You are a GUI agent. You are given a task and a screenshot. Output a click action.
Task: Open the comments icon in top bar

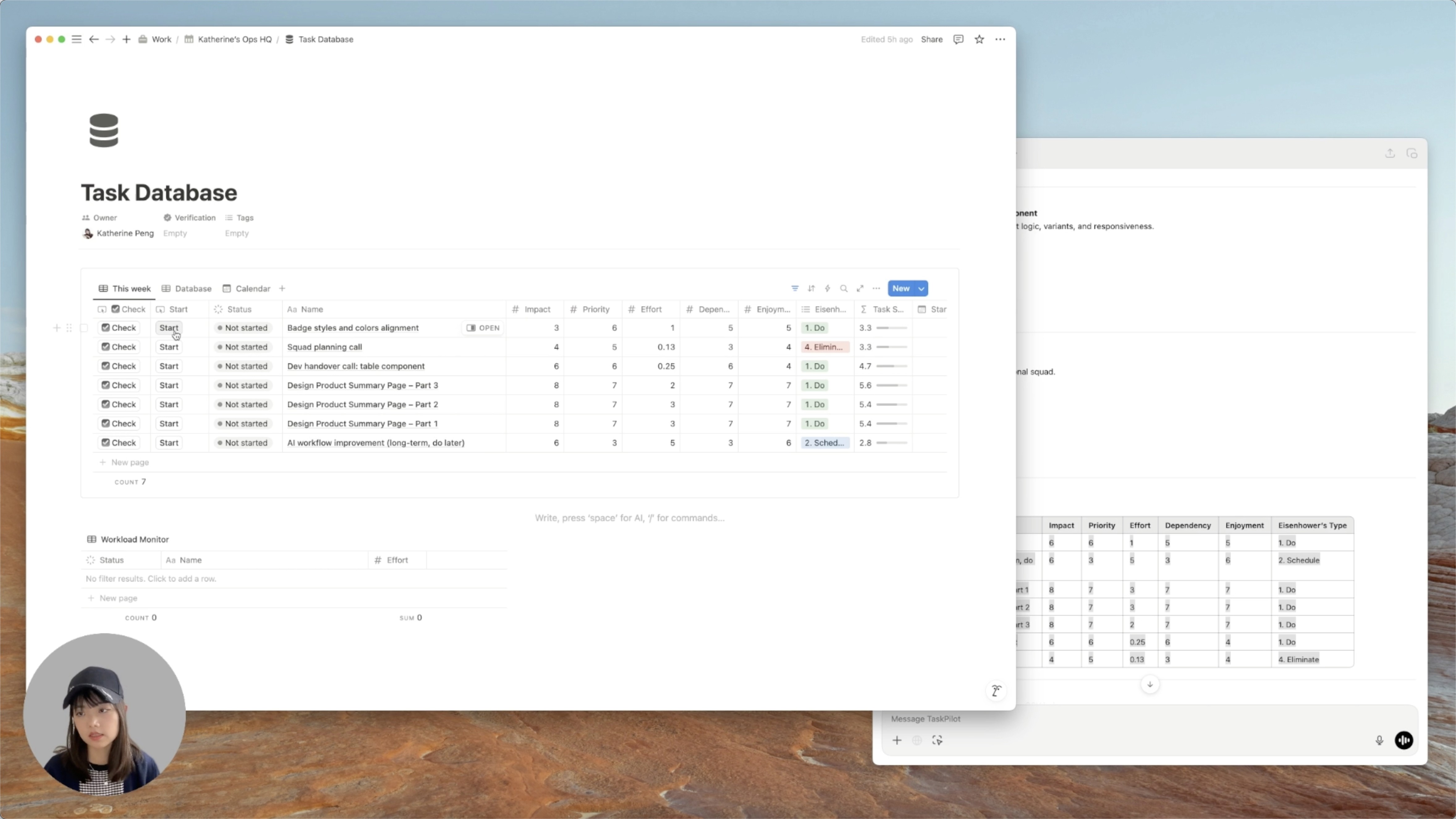[x=958, y=39]
